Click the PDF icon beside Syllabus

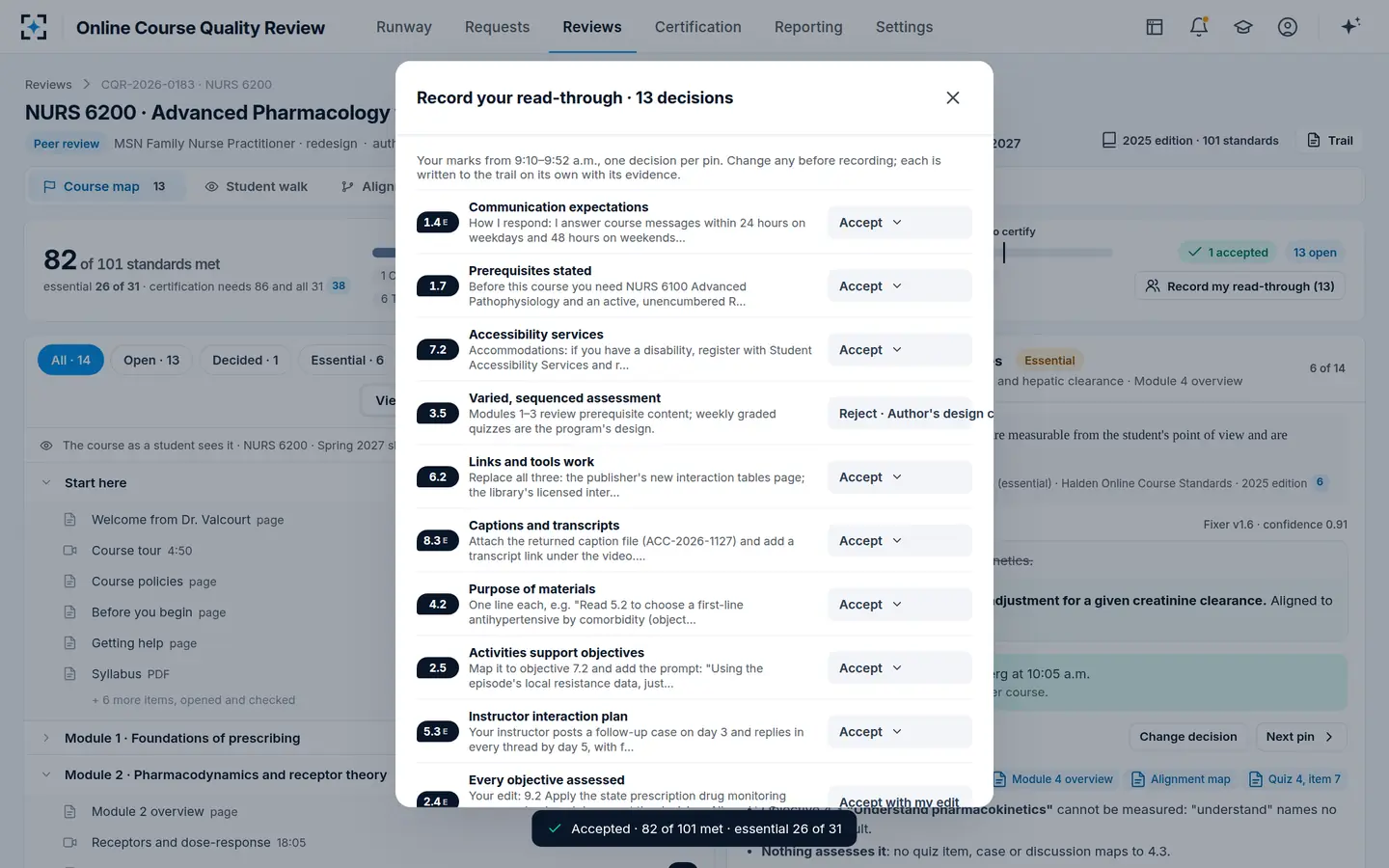click(69, 674)
